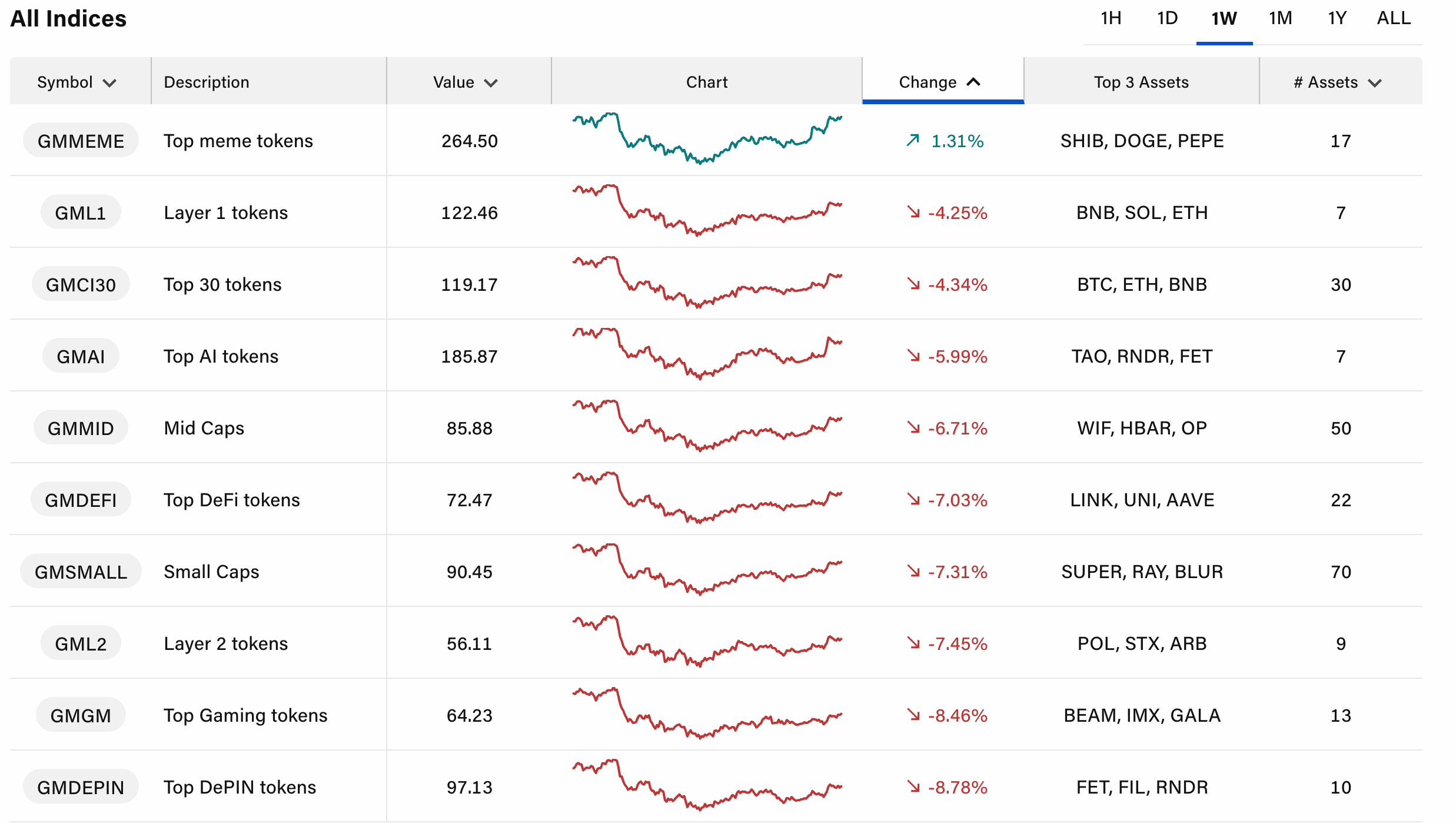Image resolution: width=1456 pixels, height=823 pixels.
Task: Select the Top Gaming tokens description
Action: pyautogui.click(x=245, y=715)
